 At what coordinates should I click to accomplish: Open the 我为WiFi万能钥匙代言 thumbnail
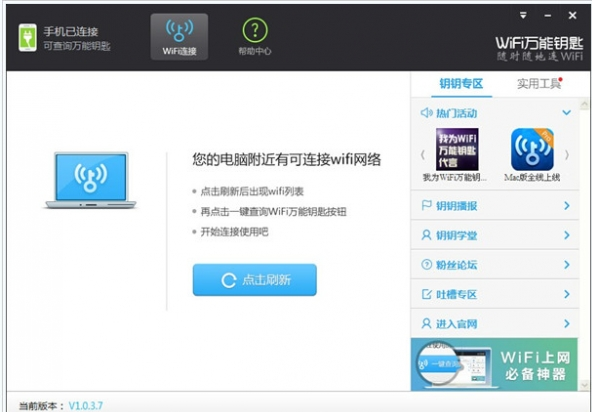point(457,150)
